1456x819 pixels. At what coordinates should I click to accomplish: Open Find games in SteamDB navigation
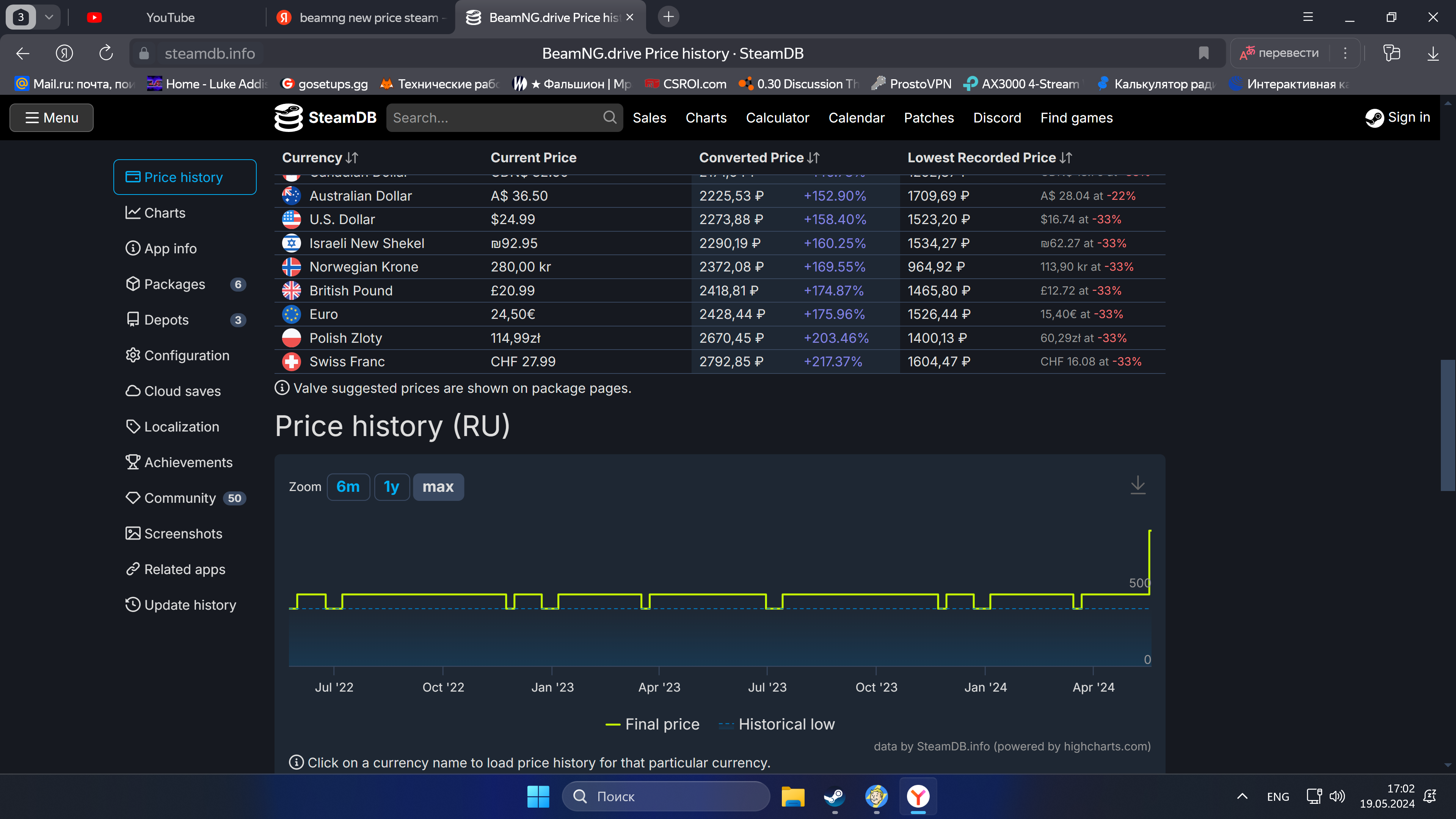1076,118
